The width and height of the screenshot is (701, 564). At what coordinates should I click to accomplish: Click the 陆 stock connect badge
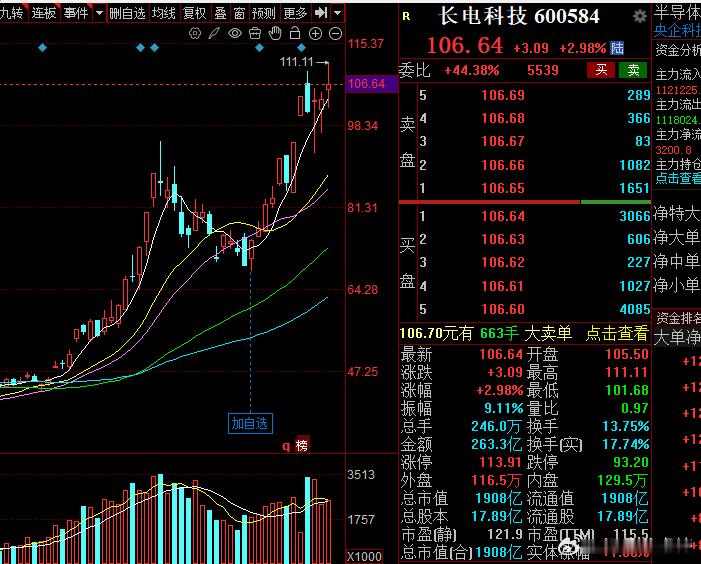pyautogui.click(x=617, y=48)
